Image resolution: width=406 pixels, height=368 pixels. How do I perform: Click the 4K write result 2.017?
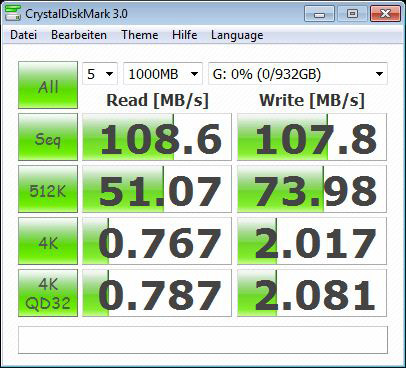point(312,241)
